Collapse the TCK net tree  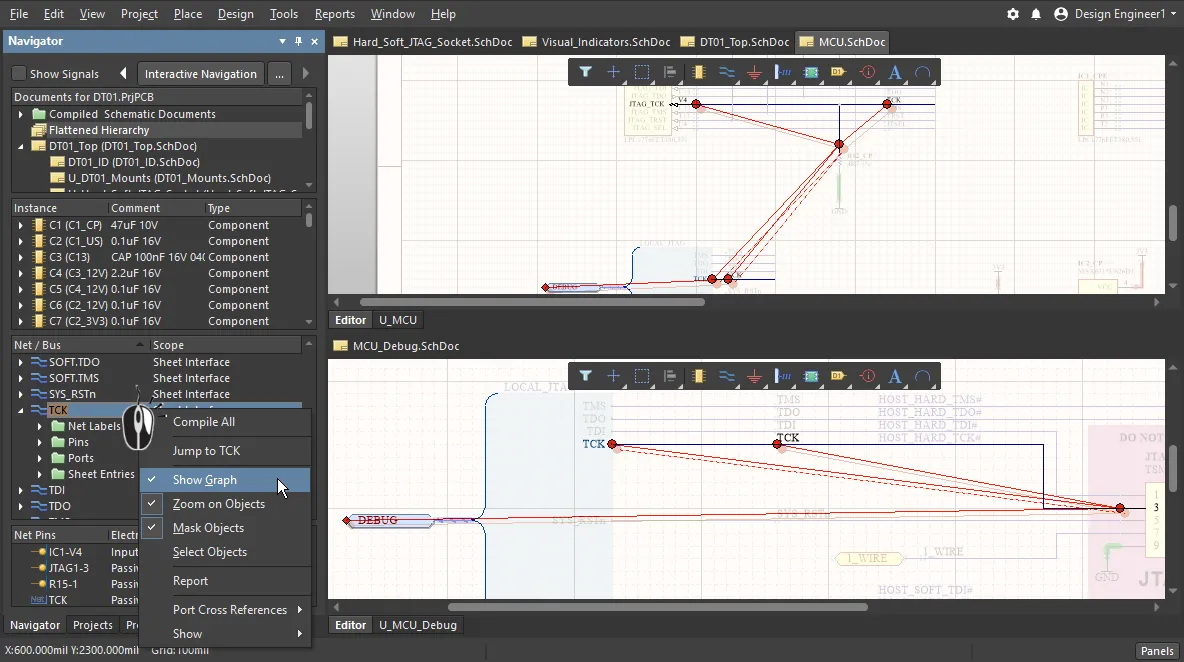click(20, 411)
